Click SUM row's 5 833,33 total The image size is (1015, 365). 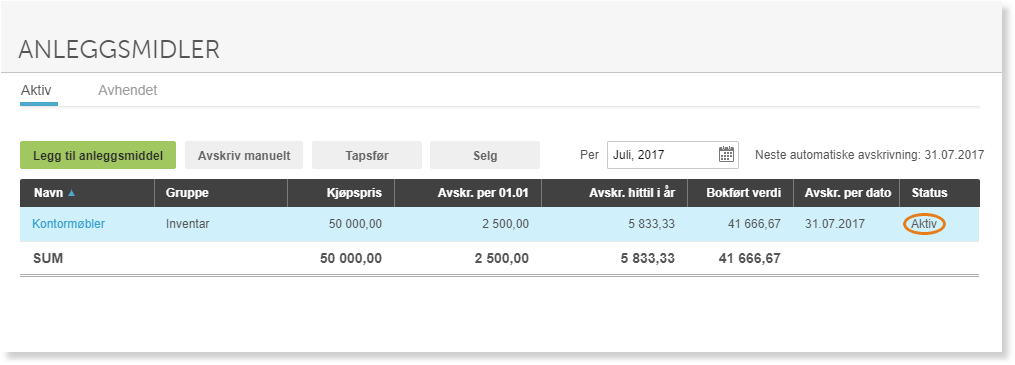coord(649,258)
